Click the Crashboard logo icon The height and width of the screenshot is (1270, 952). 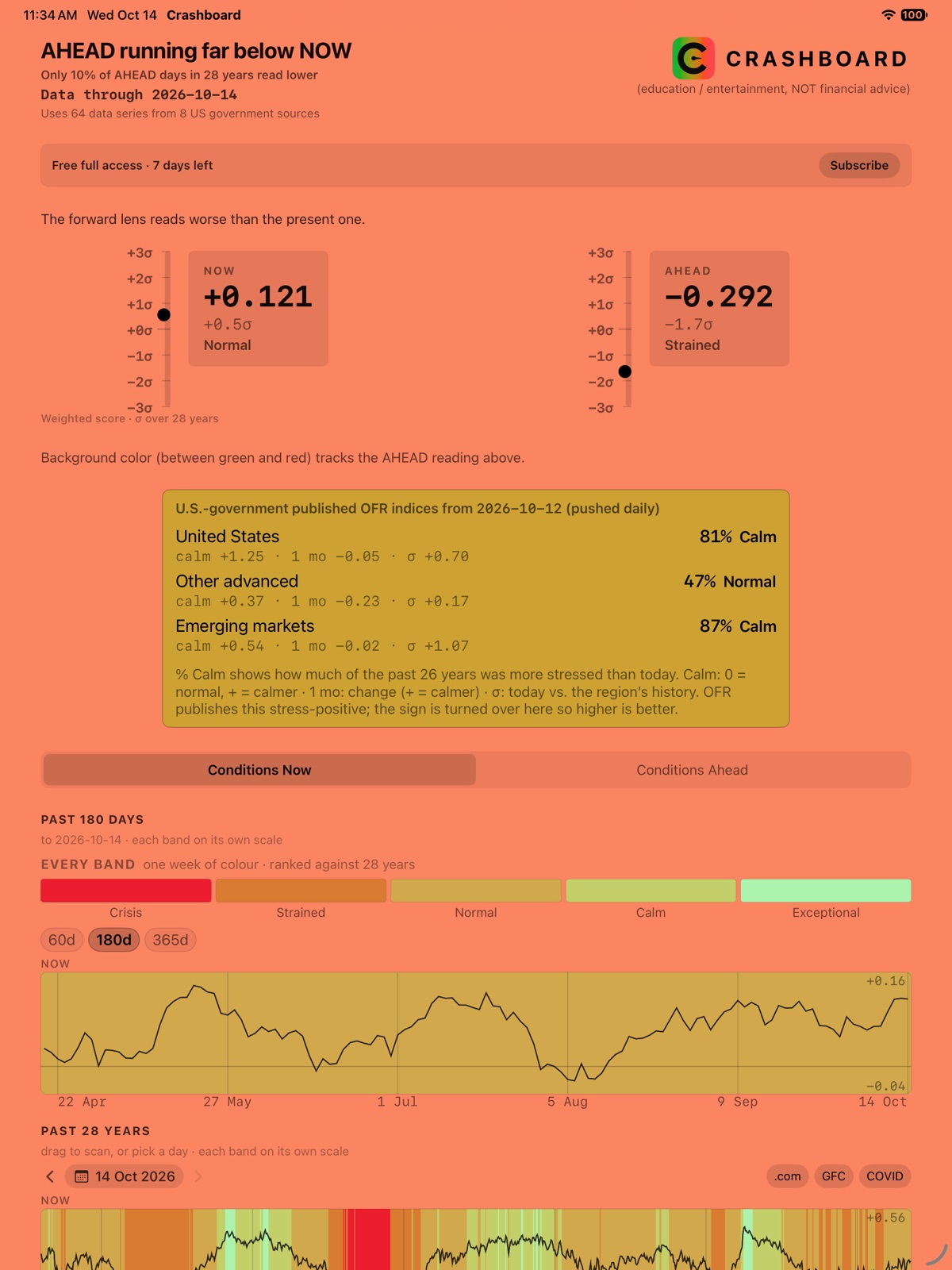point(693,58)
